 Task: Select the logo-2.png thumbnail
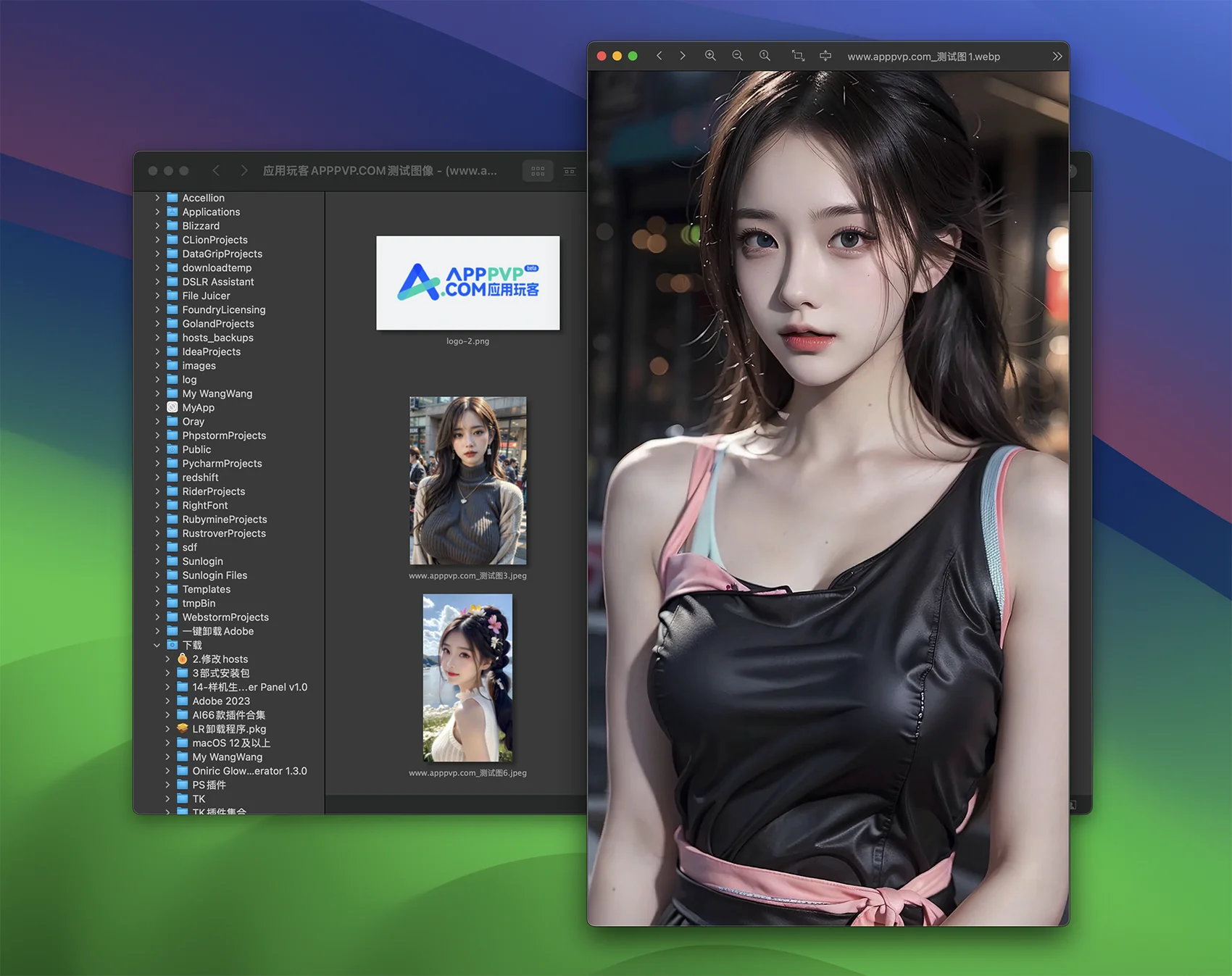click(467, 283)
